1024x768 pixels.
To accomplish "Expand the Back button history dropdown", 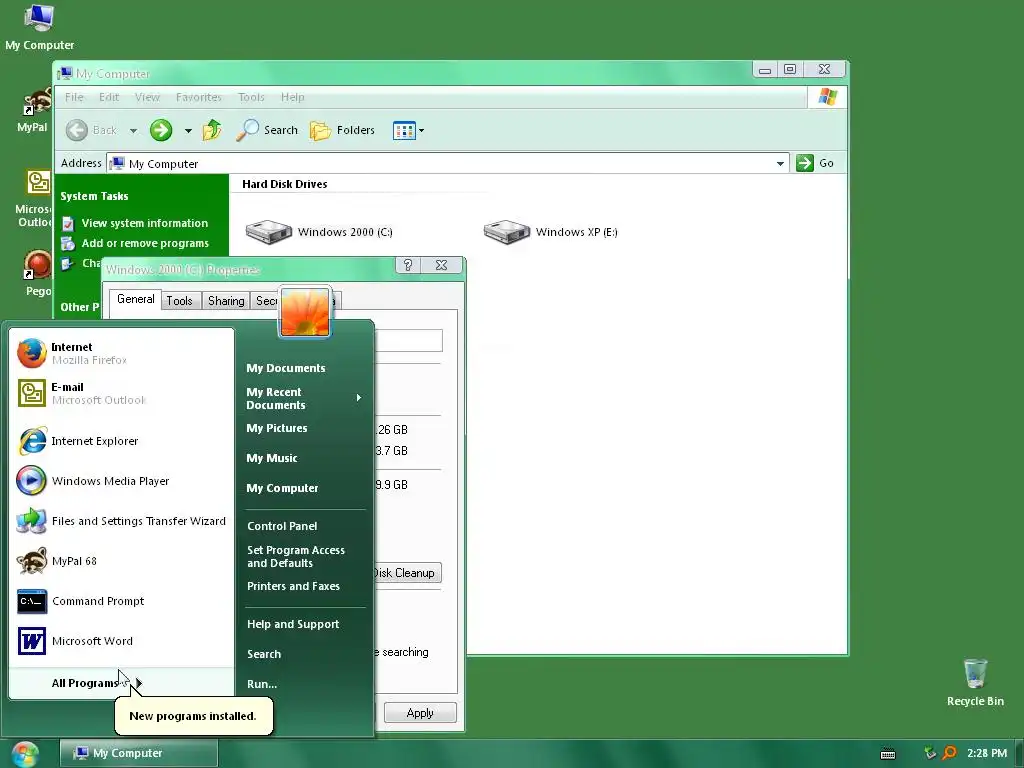I will [133, 131].
